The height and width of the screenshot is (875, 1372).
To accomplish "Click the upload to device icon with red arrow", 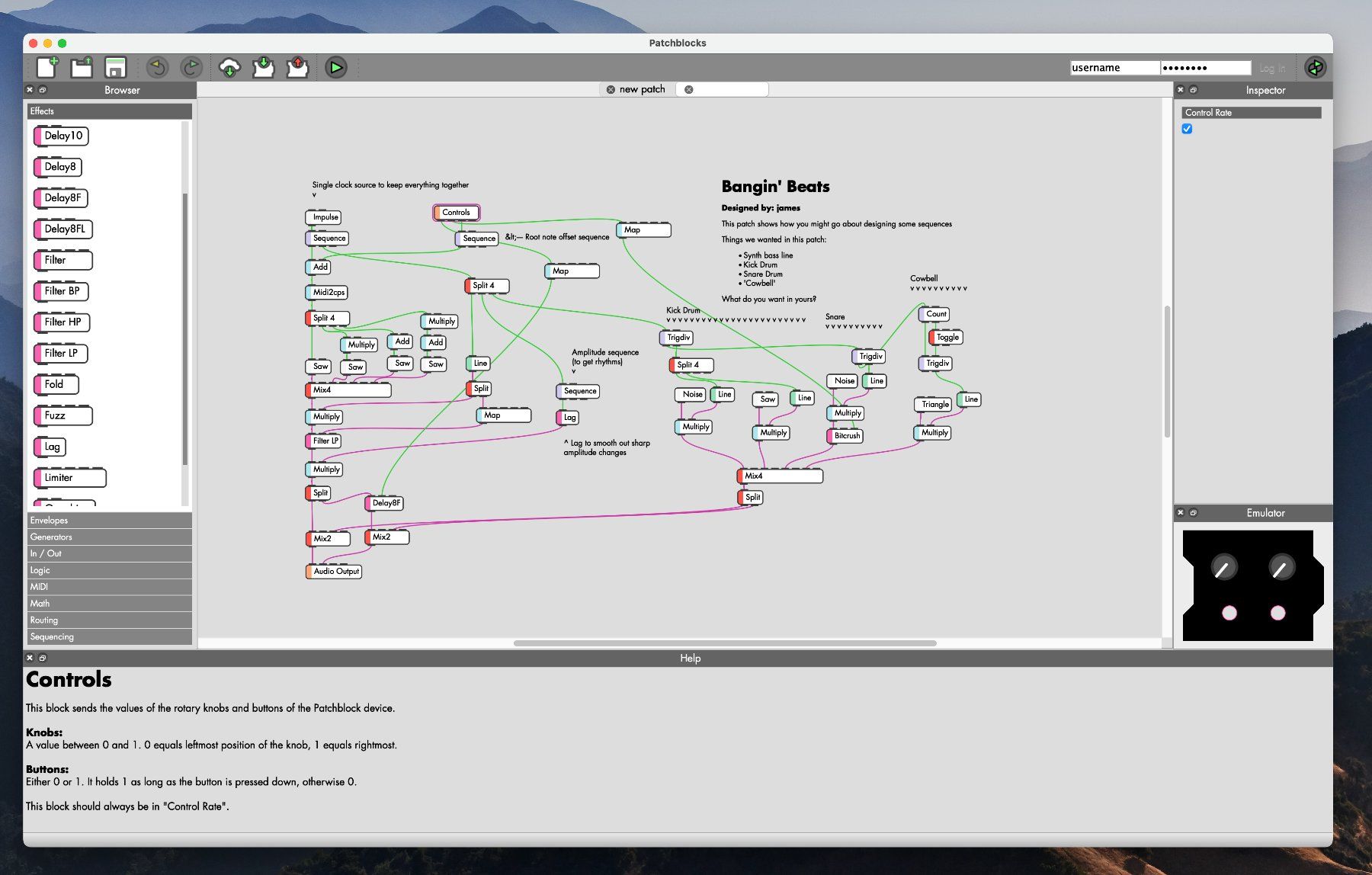I will click(297, 68).
